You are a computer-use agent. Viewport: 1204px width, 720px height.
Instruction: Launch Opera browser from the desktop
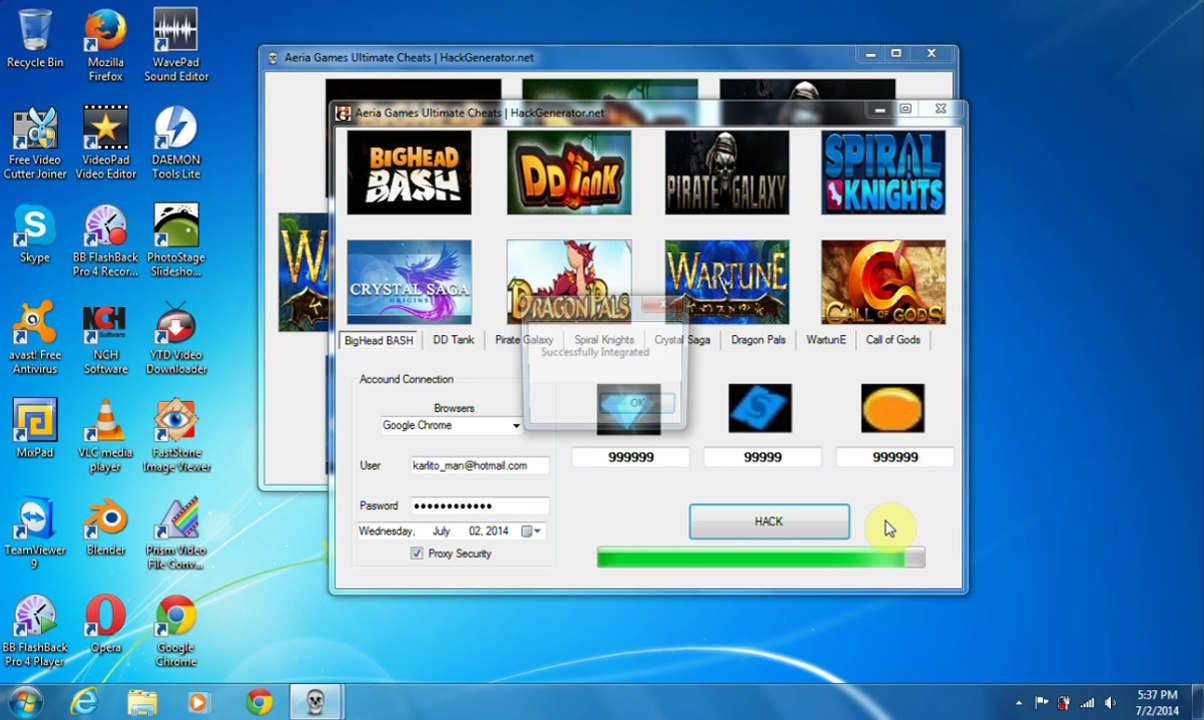(x=105, y=624)
